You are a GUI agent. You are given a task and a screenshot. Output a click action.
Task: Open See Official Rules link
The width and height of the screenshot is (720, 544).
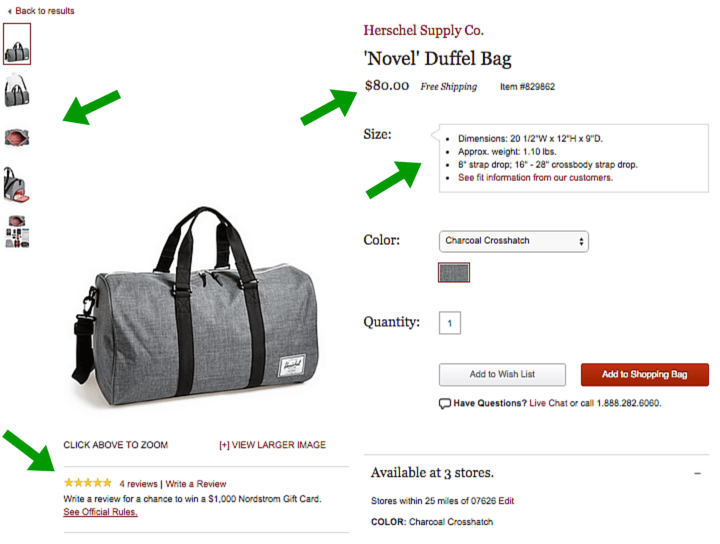click(100, 512)
